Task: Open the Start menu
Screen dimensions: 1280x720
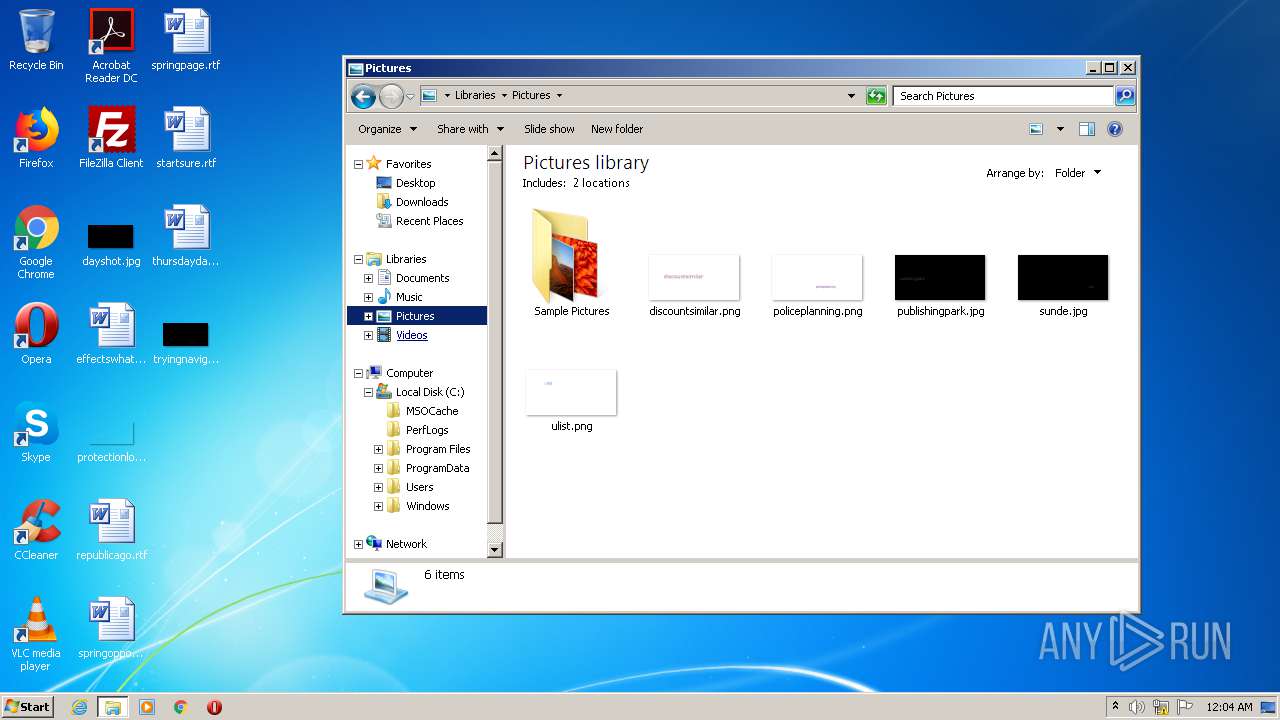Action: [x=28, y=707]
